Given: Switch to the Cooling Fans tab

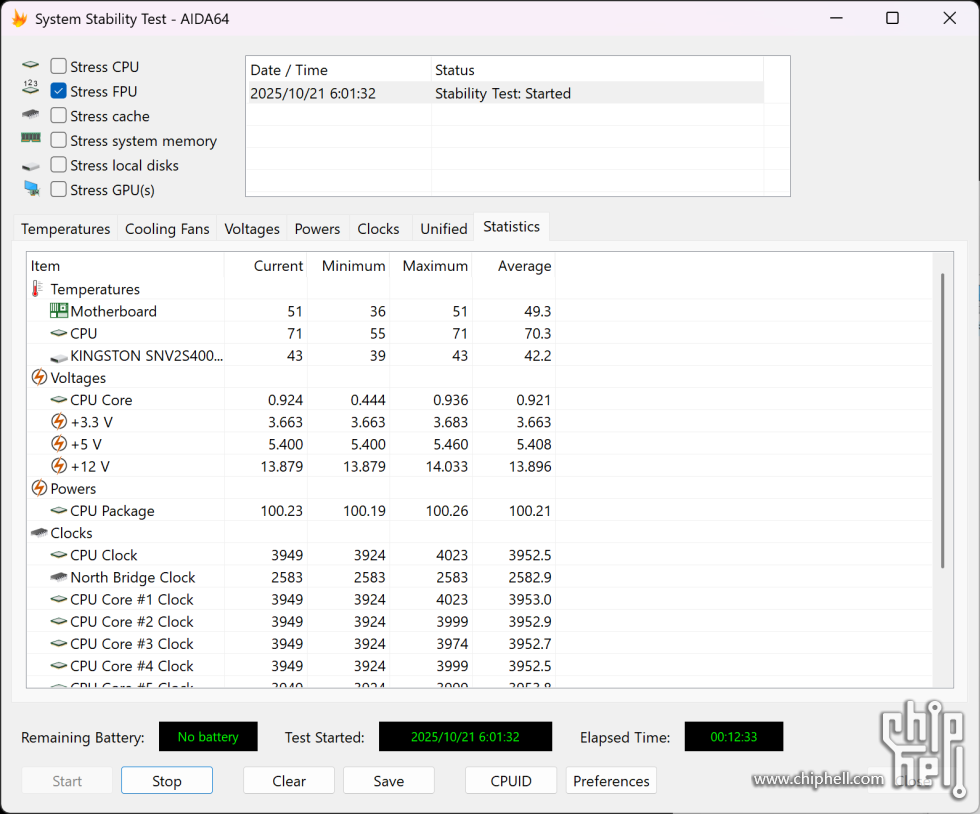Looking at the screenshot, I should [x=167, y=229].
